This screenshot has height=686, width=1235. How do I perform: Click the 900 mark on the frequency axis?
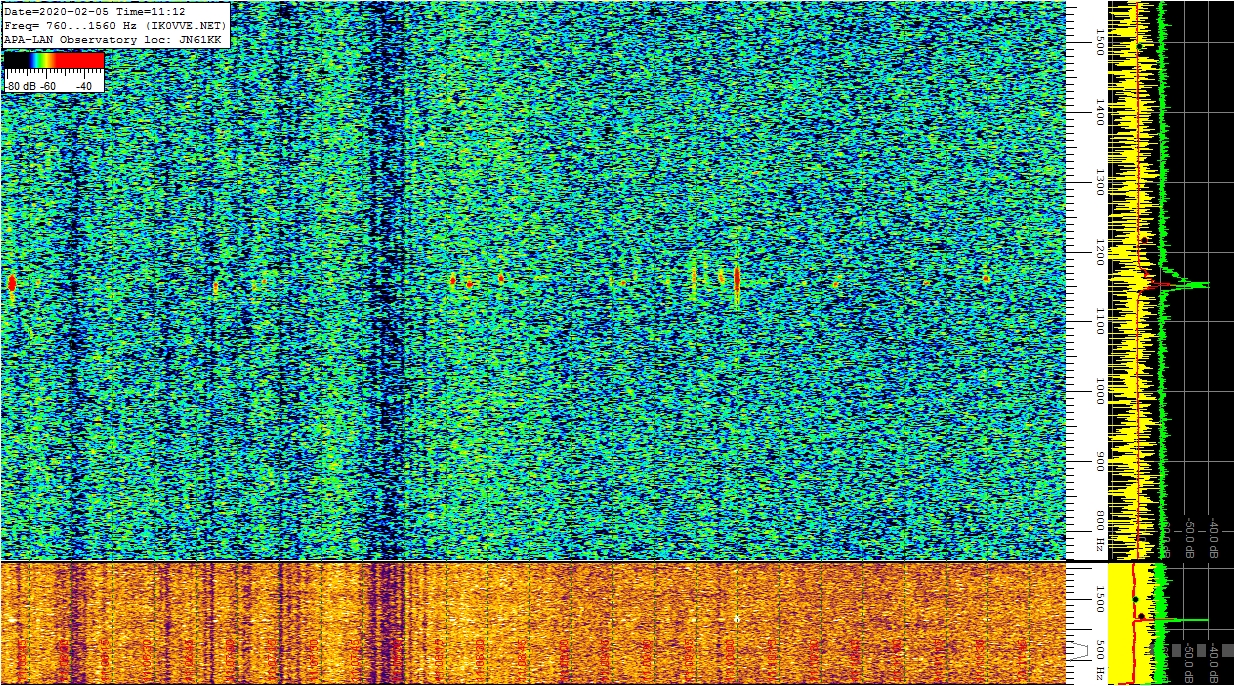click(x=1099, y=461)
